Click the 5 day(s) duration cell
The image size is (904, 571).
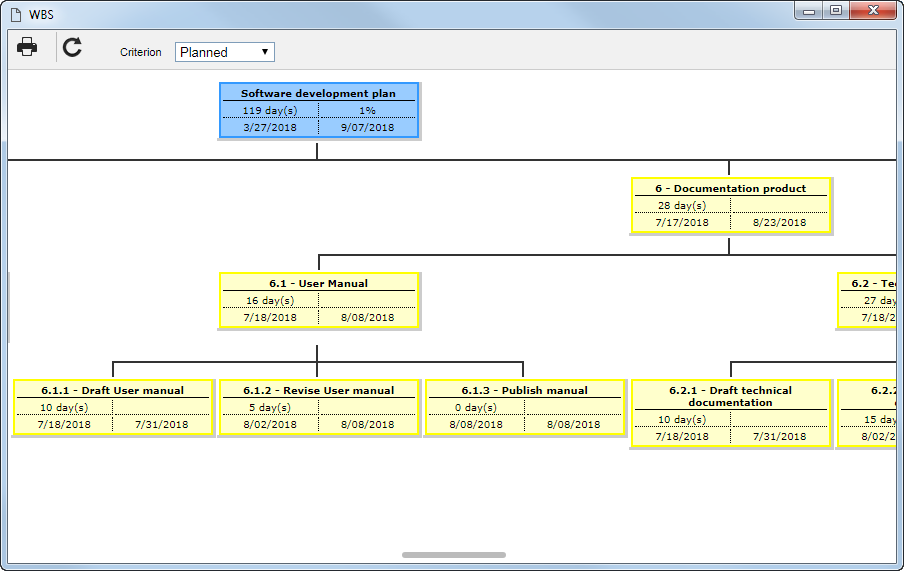270,408
